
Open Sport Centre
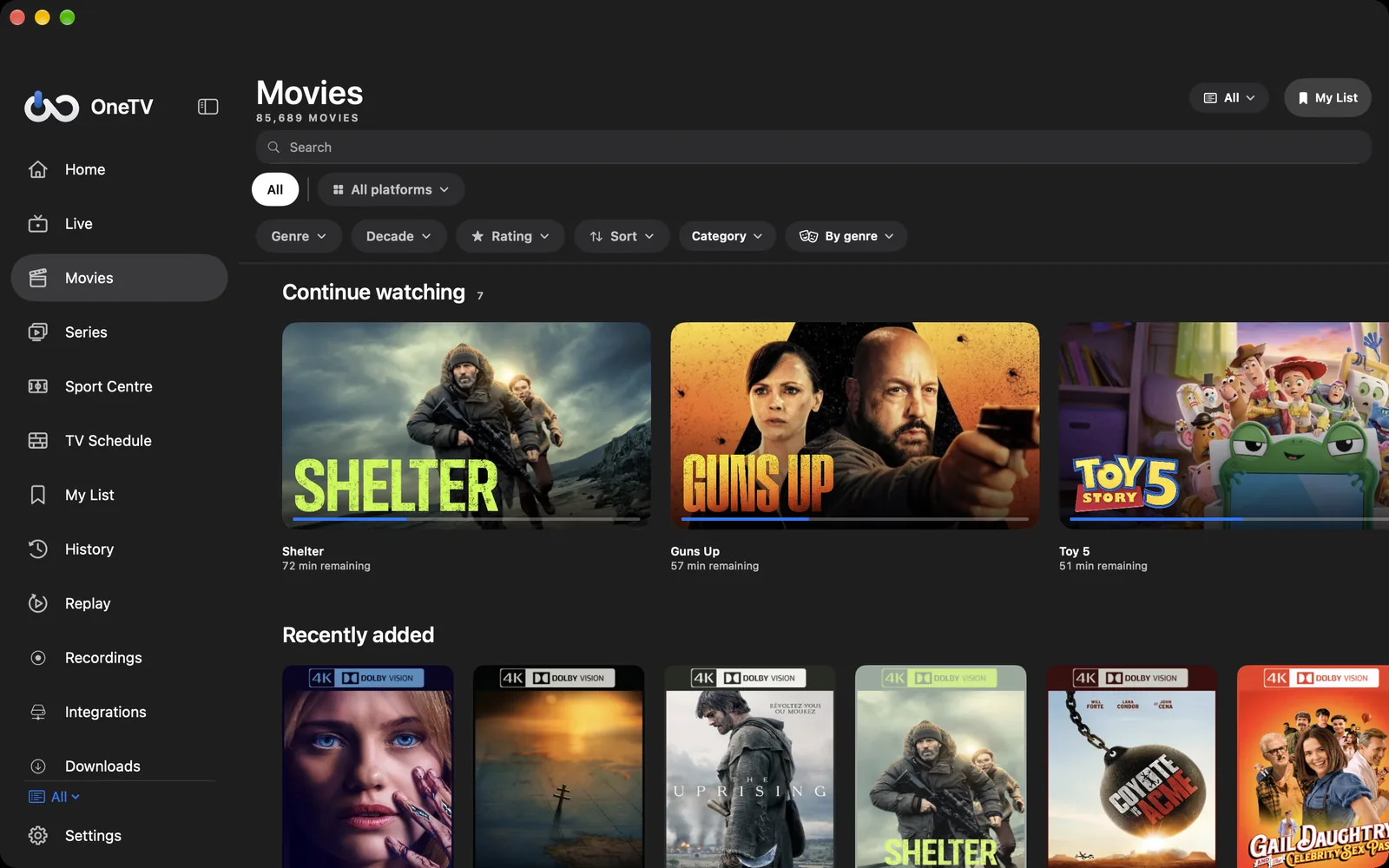pos(119,386)
